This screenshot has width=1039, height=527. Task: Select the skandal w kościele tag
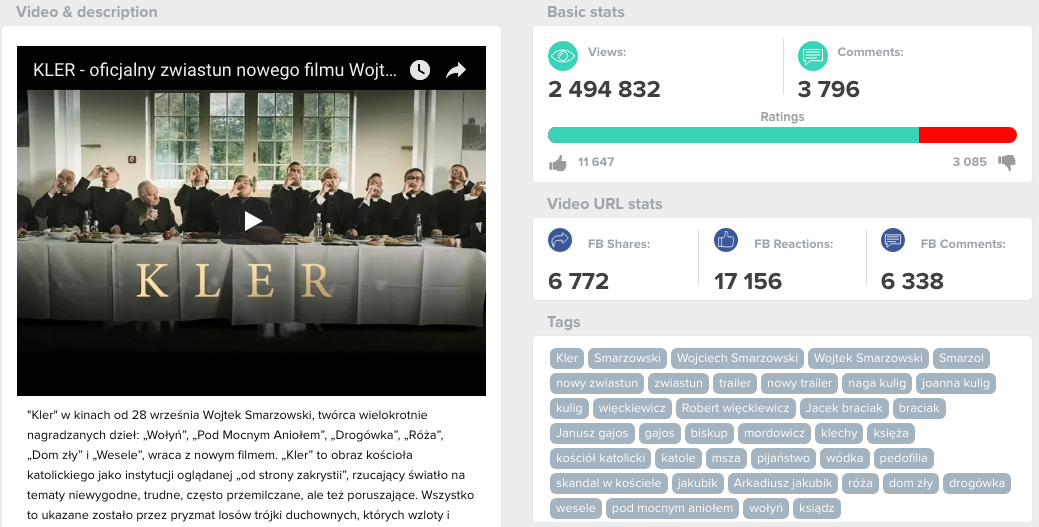pyautogui.click(x=608, y=483)
